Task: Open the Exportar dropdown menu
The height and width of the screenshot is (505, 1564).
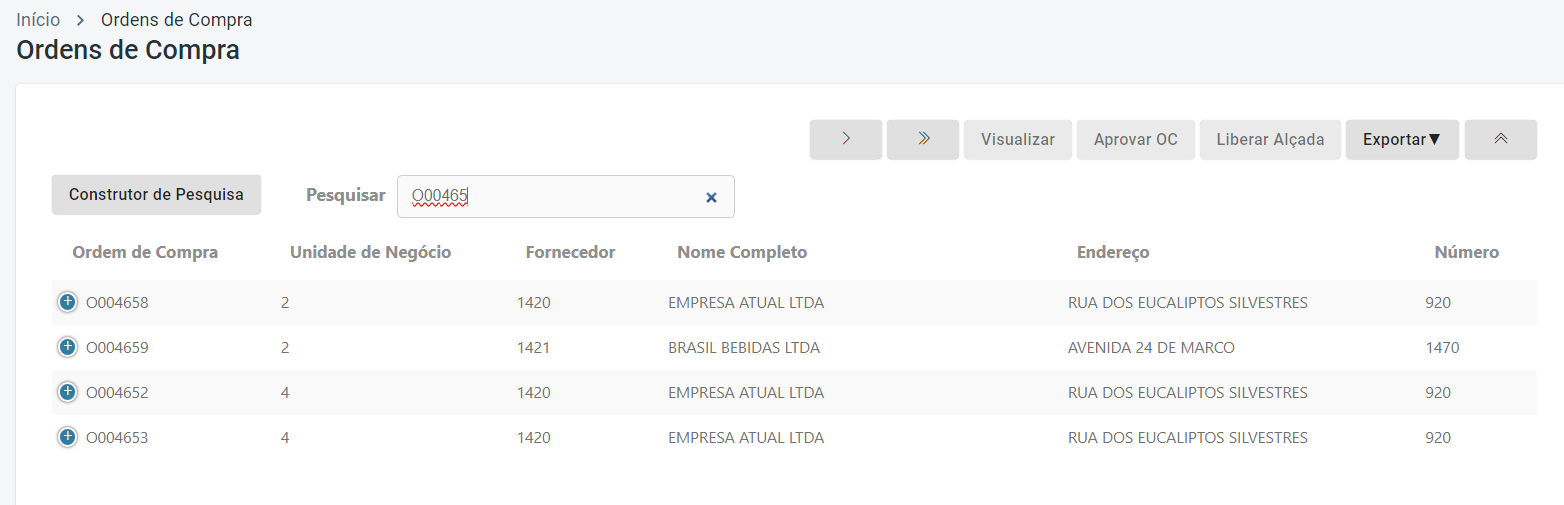Action: [1402, 139]
